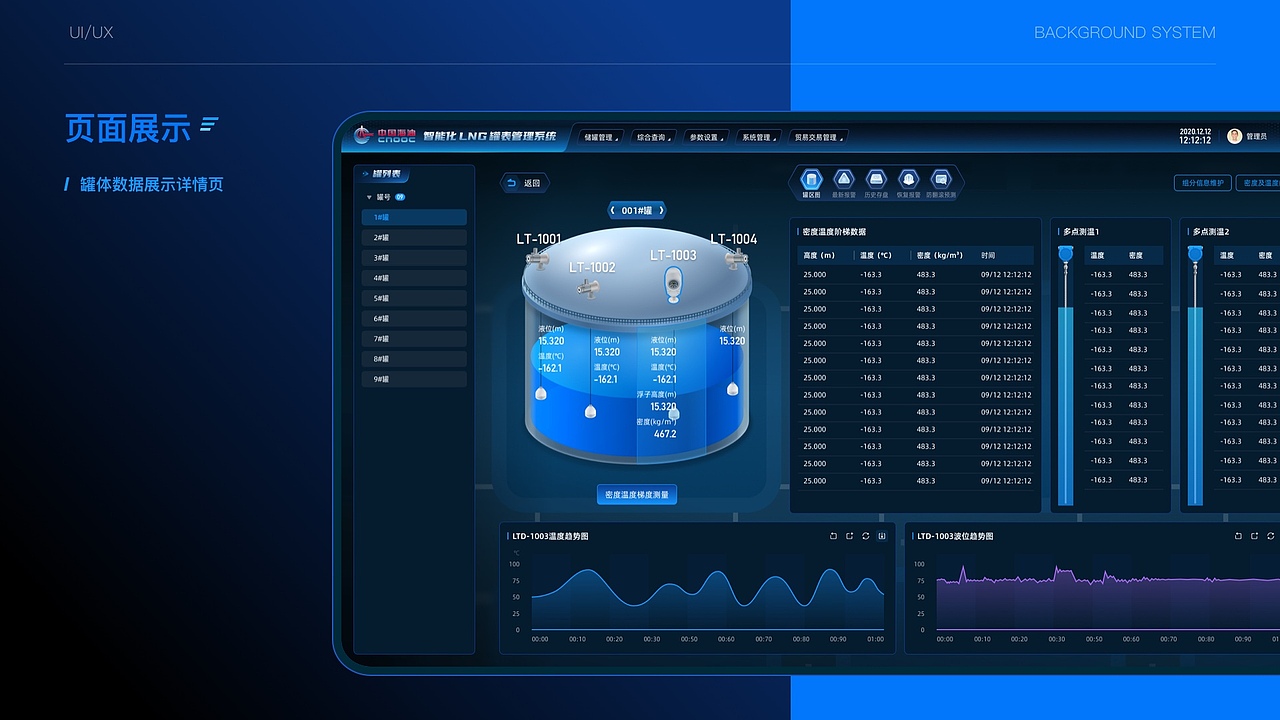
Task: Open the 综合查询 menu
Action: 653,137
